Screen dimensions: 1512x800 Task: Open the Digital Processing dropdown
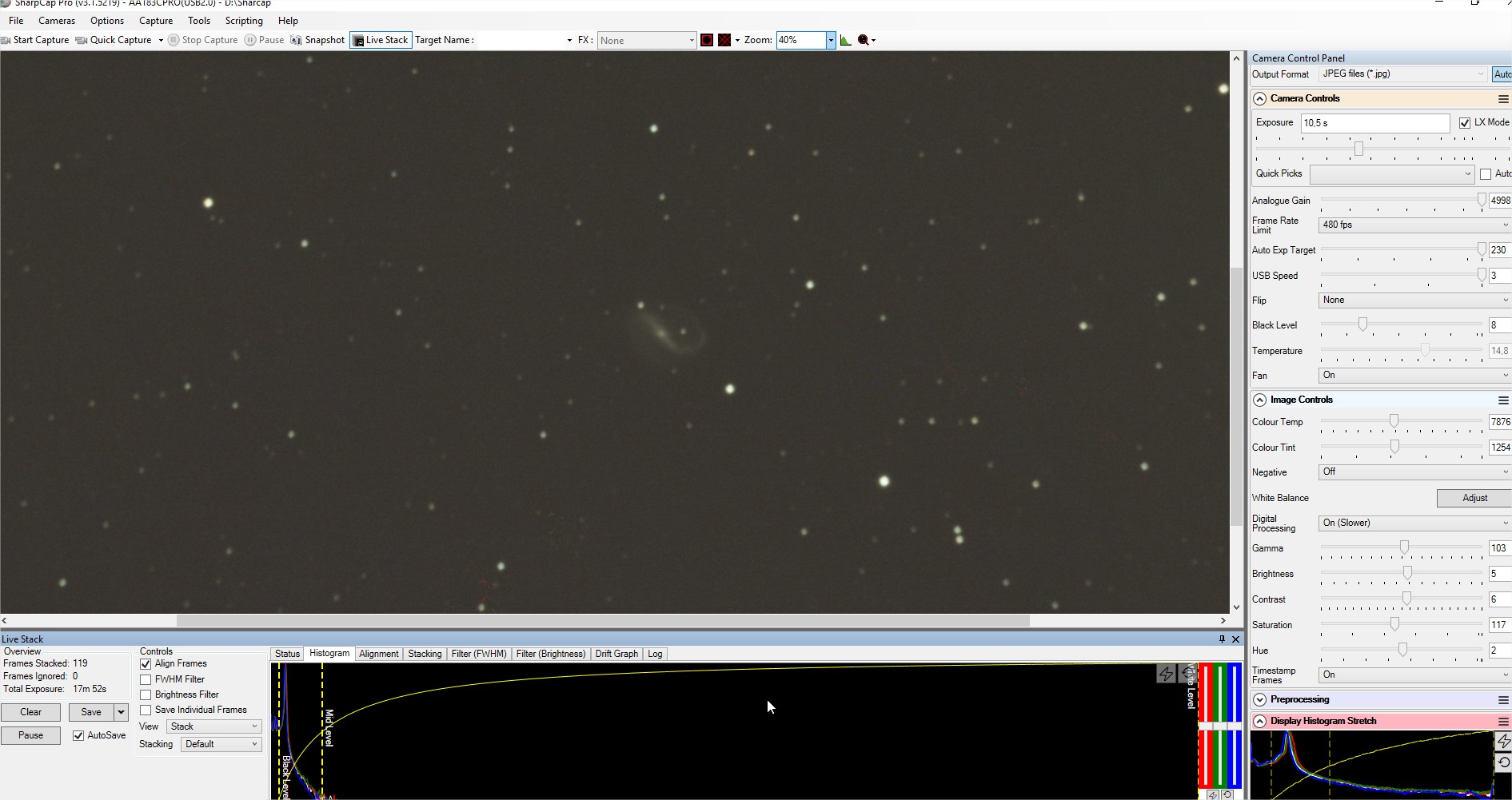[1414, 523]
